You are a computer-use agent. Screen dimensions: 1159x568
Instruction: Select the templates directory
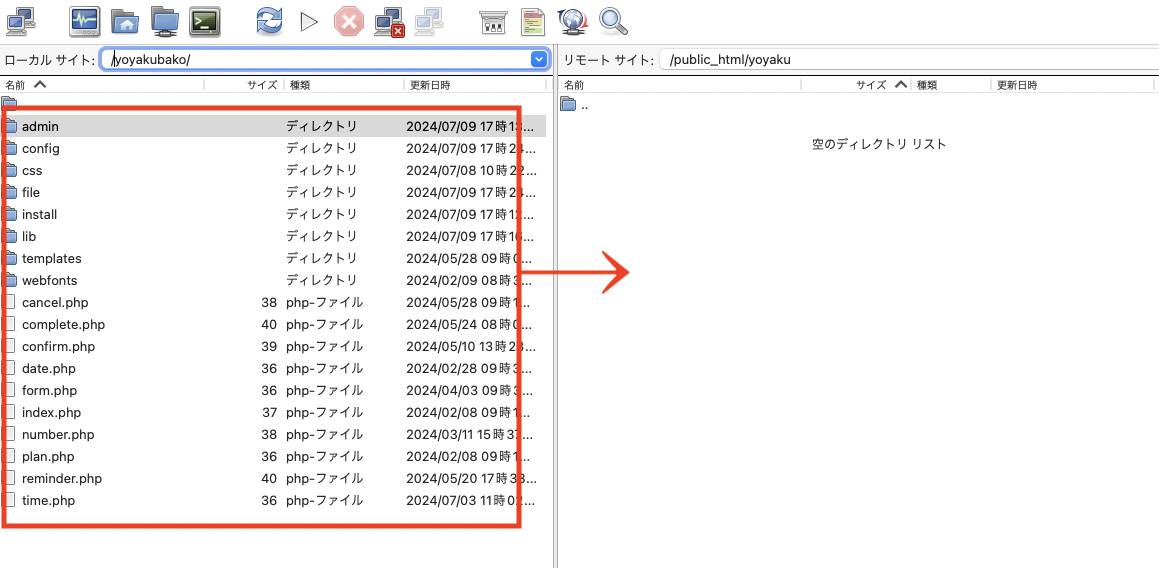273,259
